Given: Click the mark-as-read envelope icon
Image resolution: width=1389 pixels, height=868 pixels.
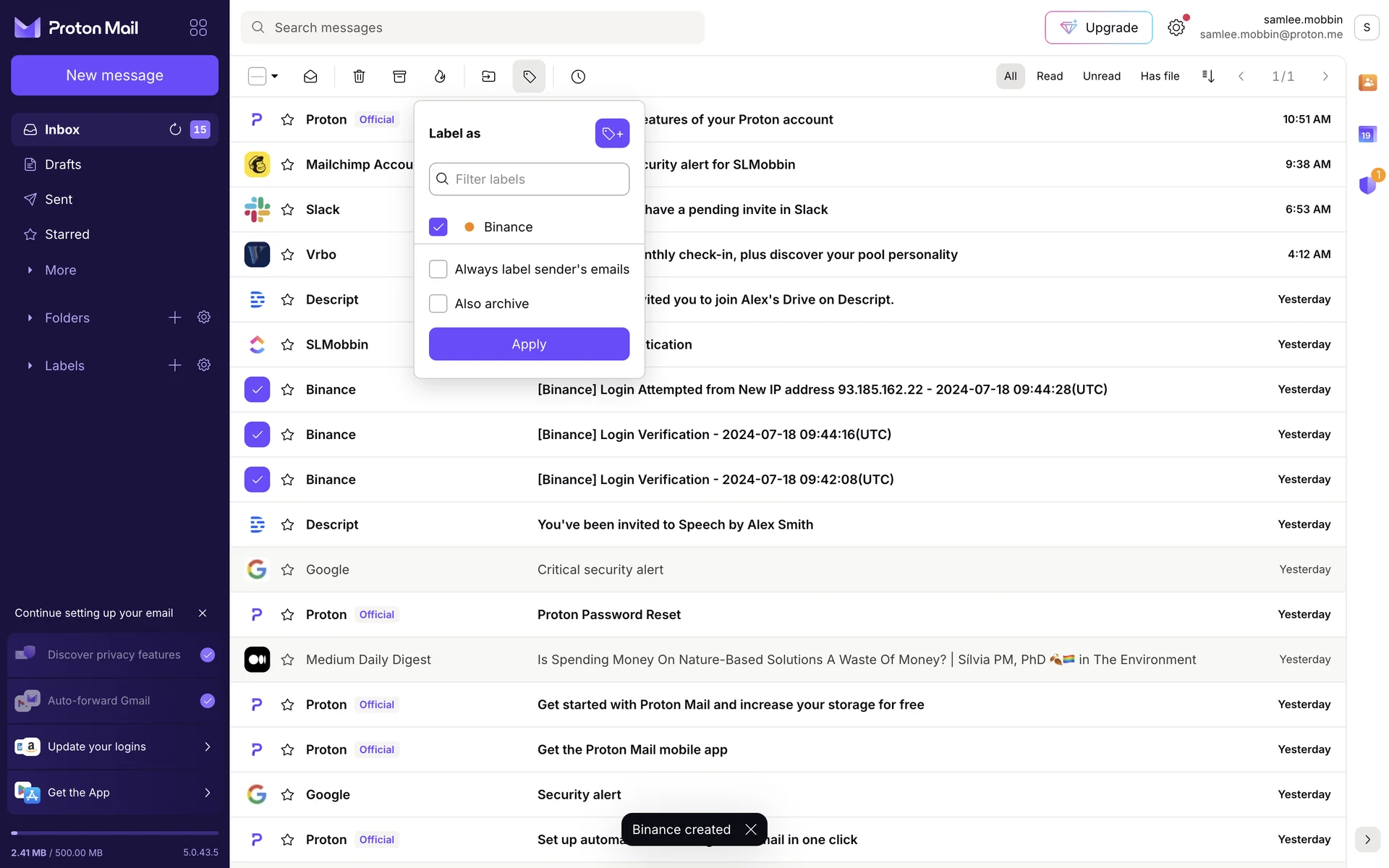Looking at the screenshot, I should tap(310, 76).
